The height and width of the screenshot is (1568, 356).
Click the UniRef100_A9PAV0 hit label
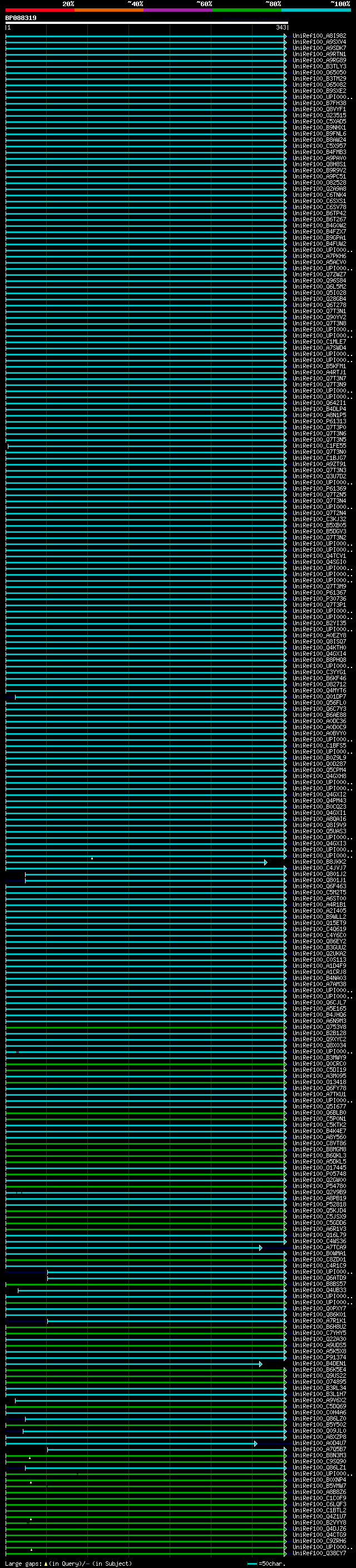click(319, 159)
